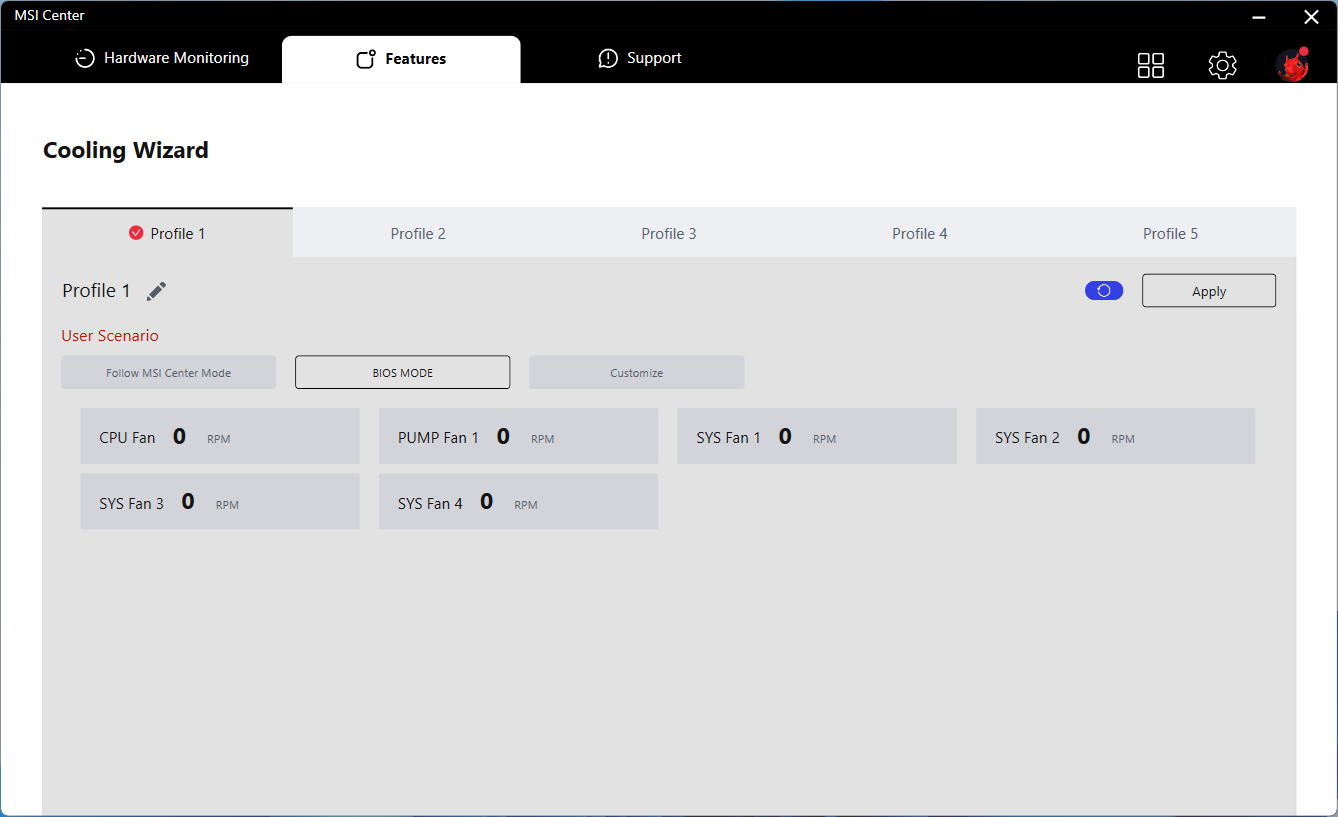The image size is (1338, 817).
Task: Select BIOS MODE scenario
Action: tap(402, 372)
